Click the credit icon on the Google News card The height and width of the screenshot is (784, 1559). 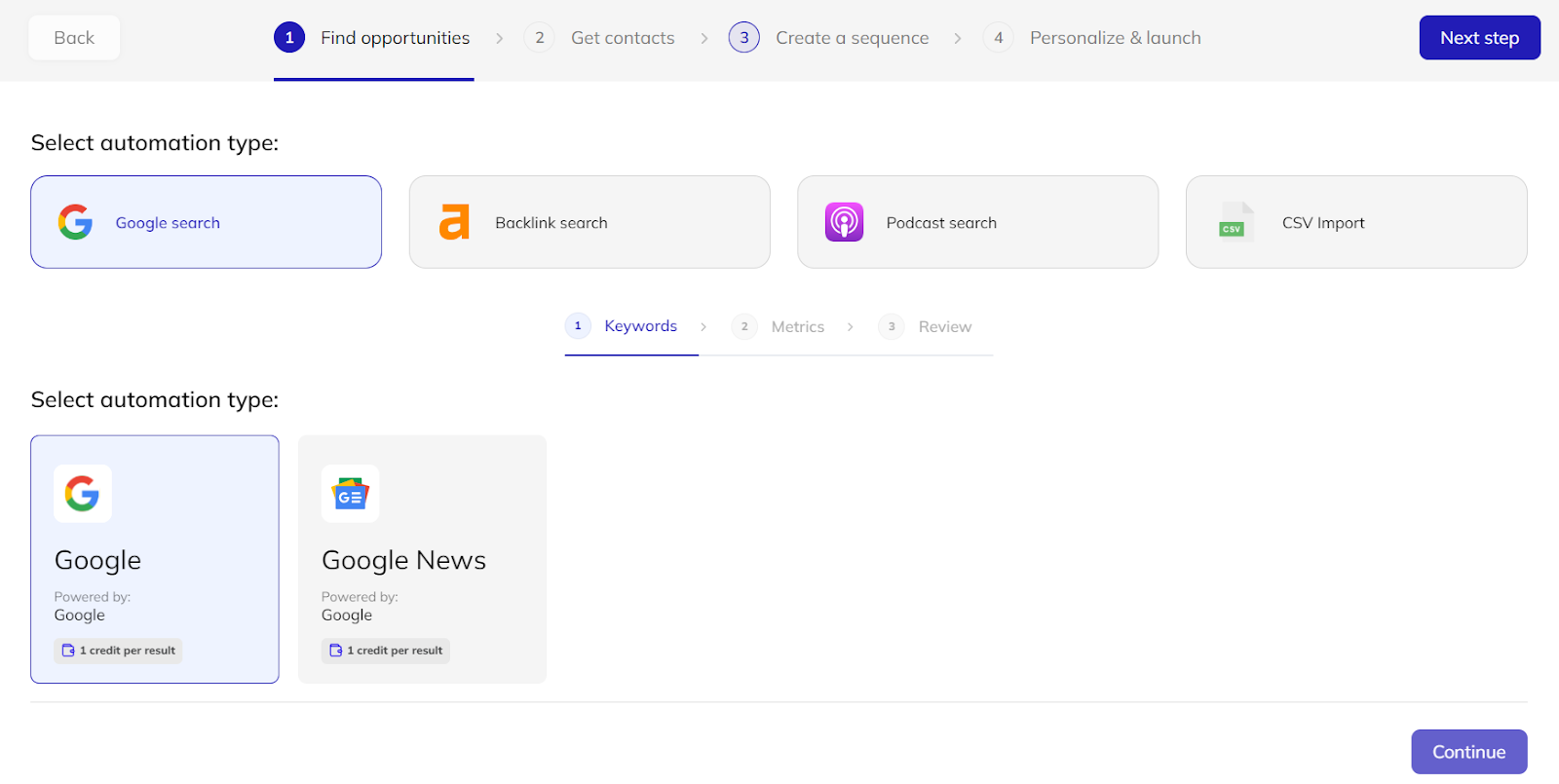(x=336, y=651)
